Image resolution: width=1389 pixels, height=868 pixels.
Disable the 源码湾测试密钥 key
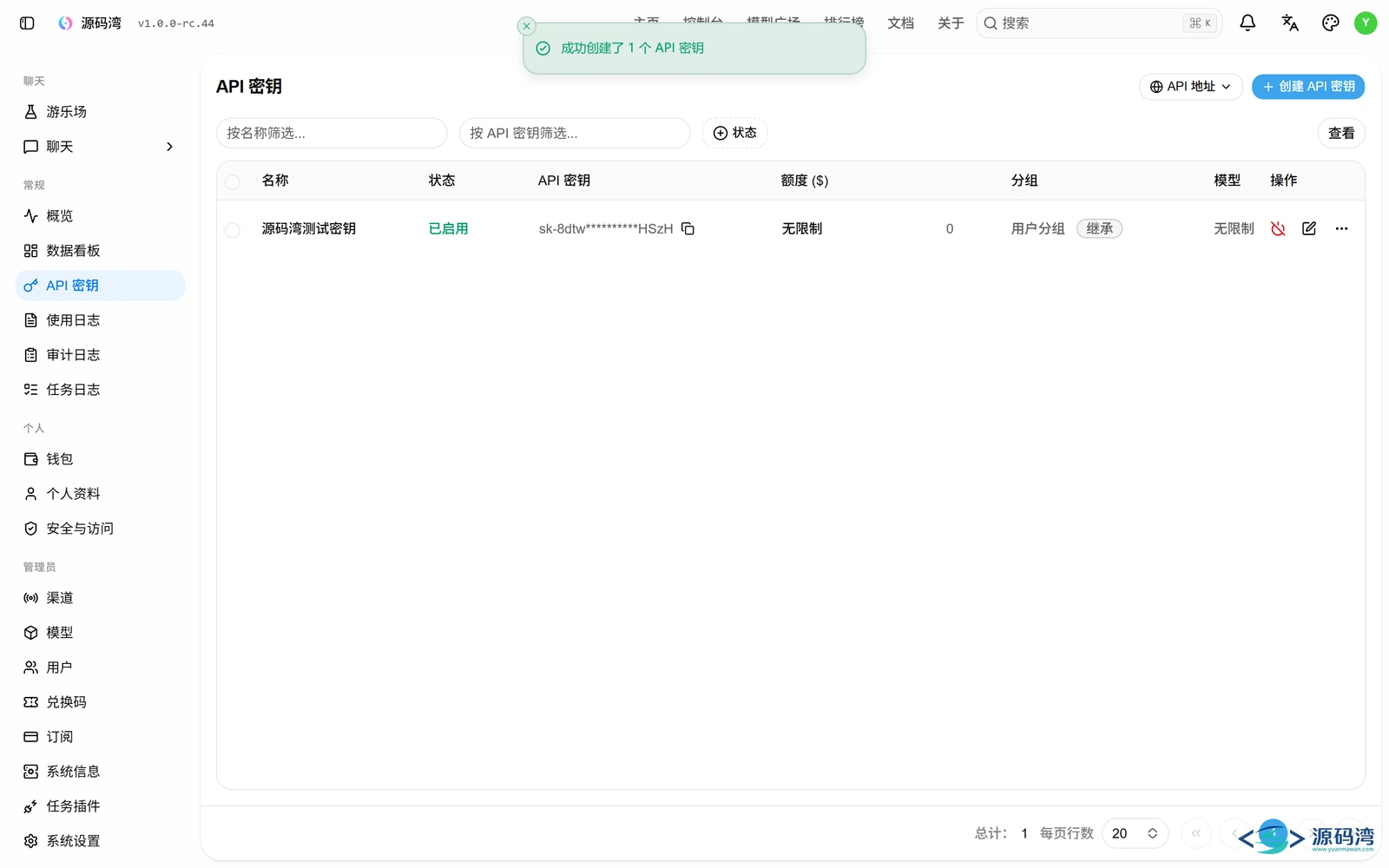click(x=1278, y=229)
